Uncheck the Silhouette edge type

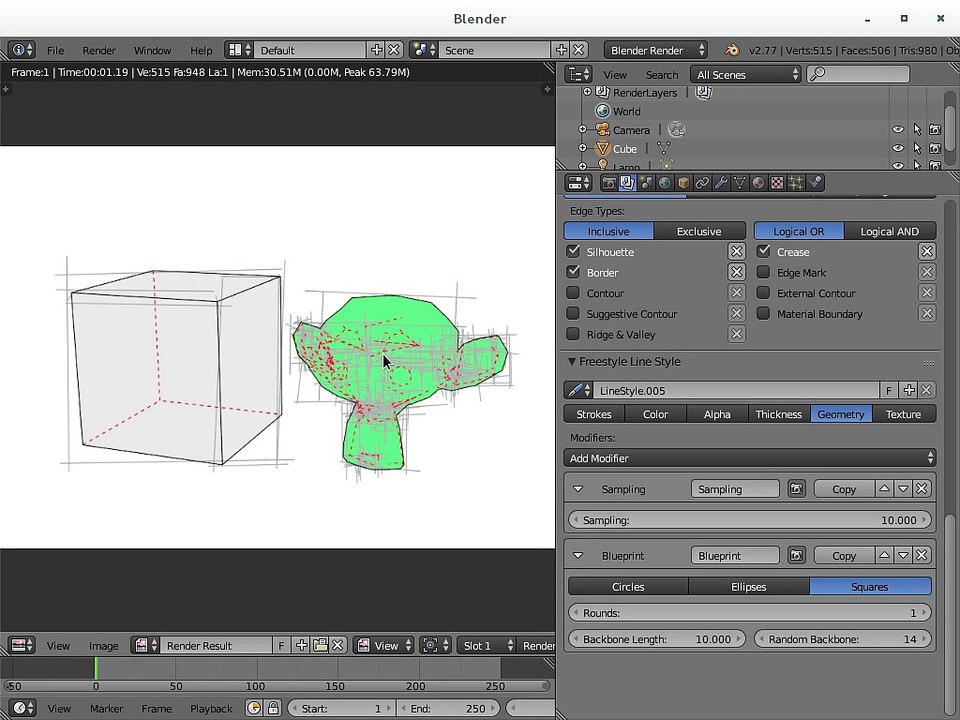(573, 251)
